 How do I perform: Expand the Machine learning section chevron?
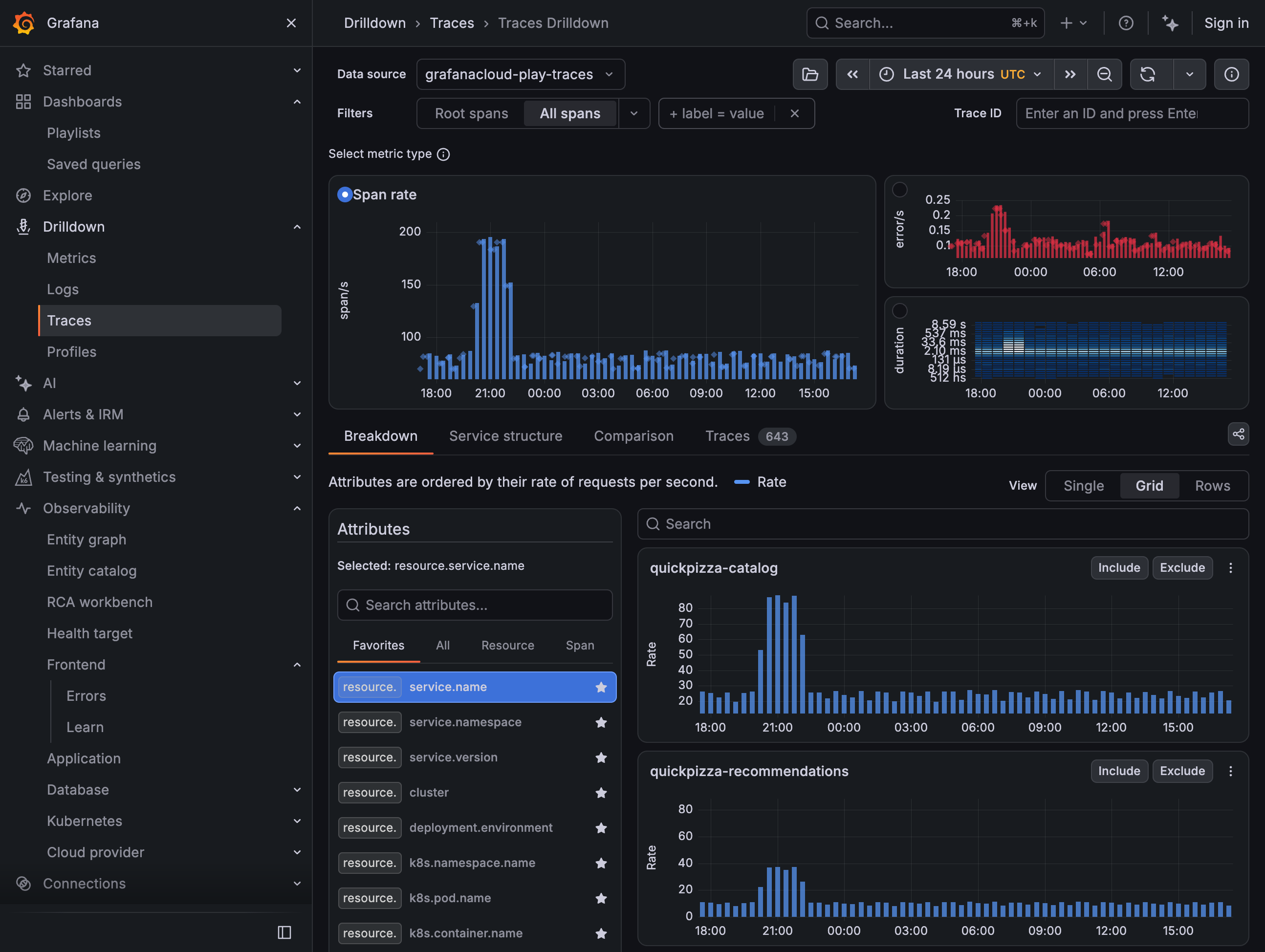[x=297, y=445]
